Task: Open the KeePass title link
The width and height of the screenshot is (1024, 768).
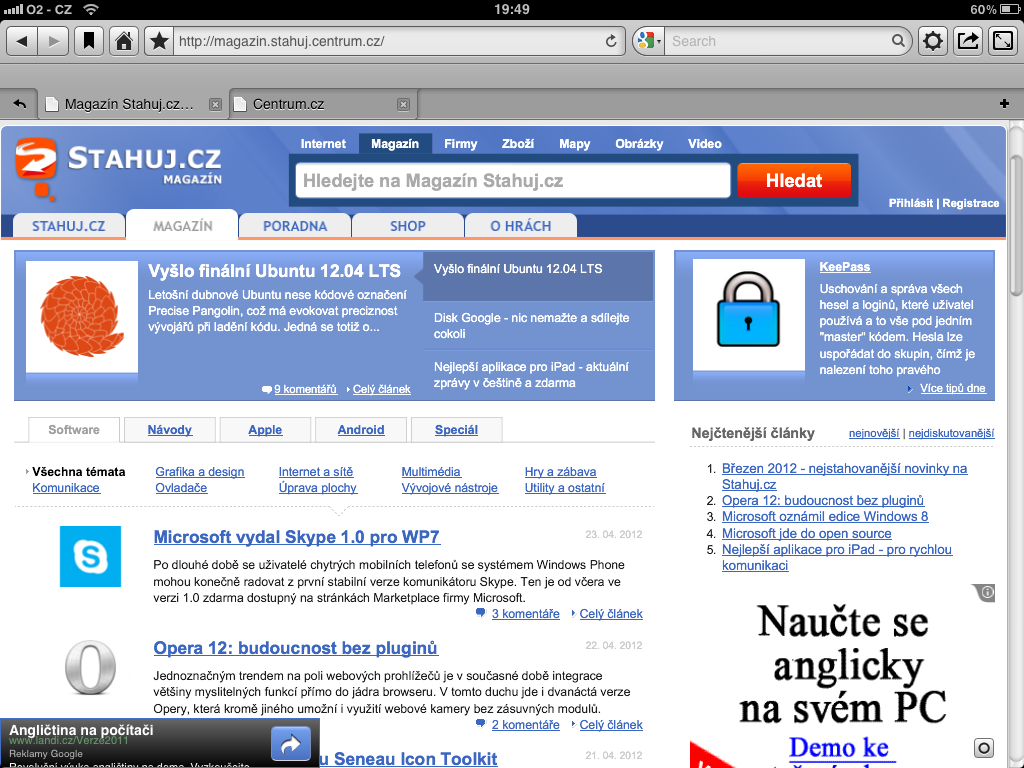Action: (x=844, y=266)
